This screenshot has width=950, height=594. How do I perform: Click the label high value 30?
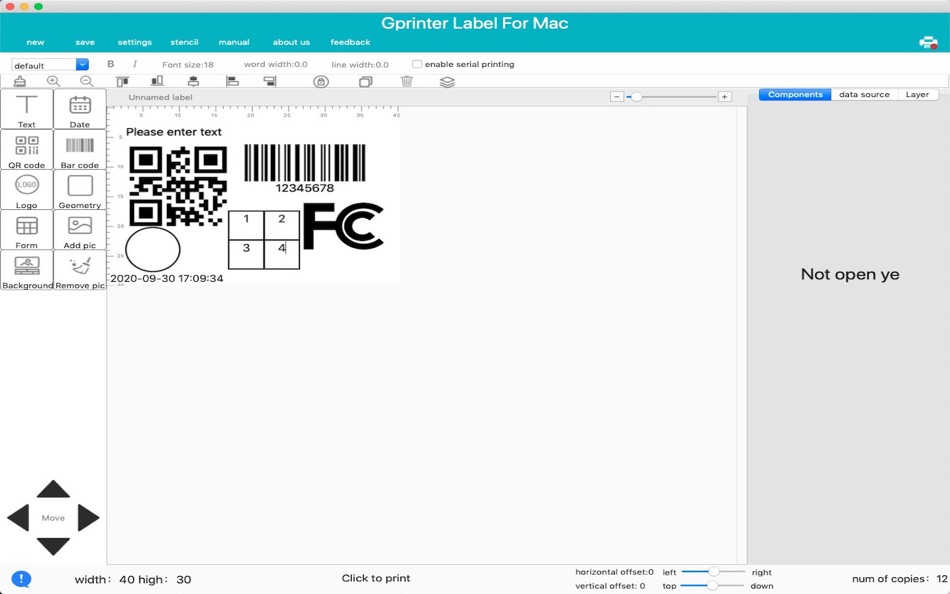184,579
